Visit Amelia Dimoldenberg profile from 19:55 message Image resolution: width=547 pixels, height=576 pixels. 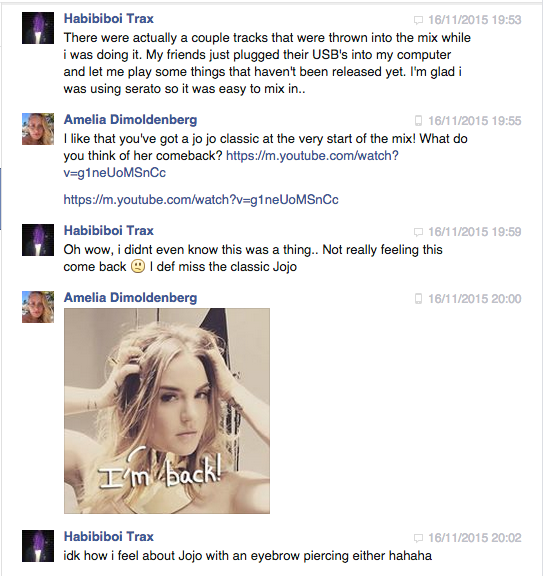pos(130,120)
